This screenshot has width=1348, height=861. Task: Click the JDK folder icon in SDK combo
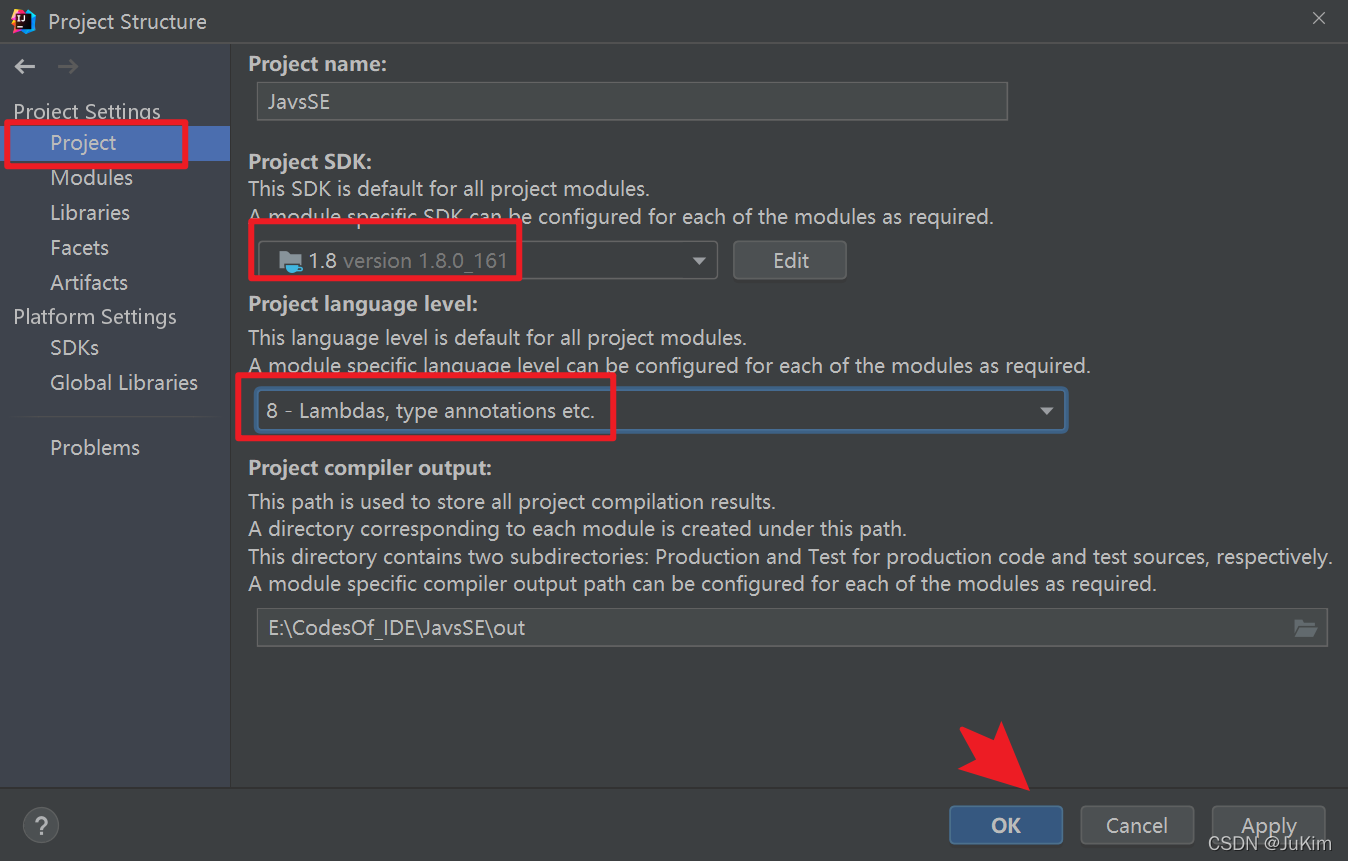[290, 261]
